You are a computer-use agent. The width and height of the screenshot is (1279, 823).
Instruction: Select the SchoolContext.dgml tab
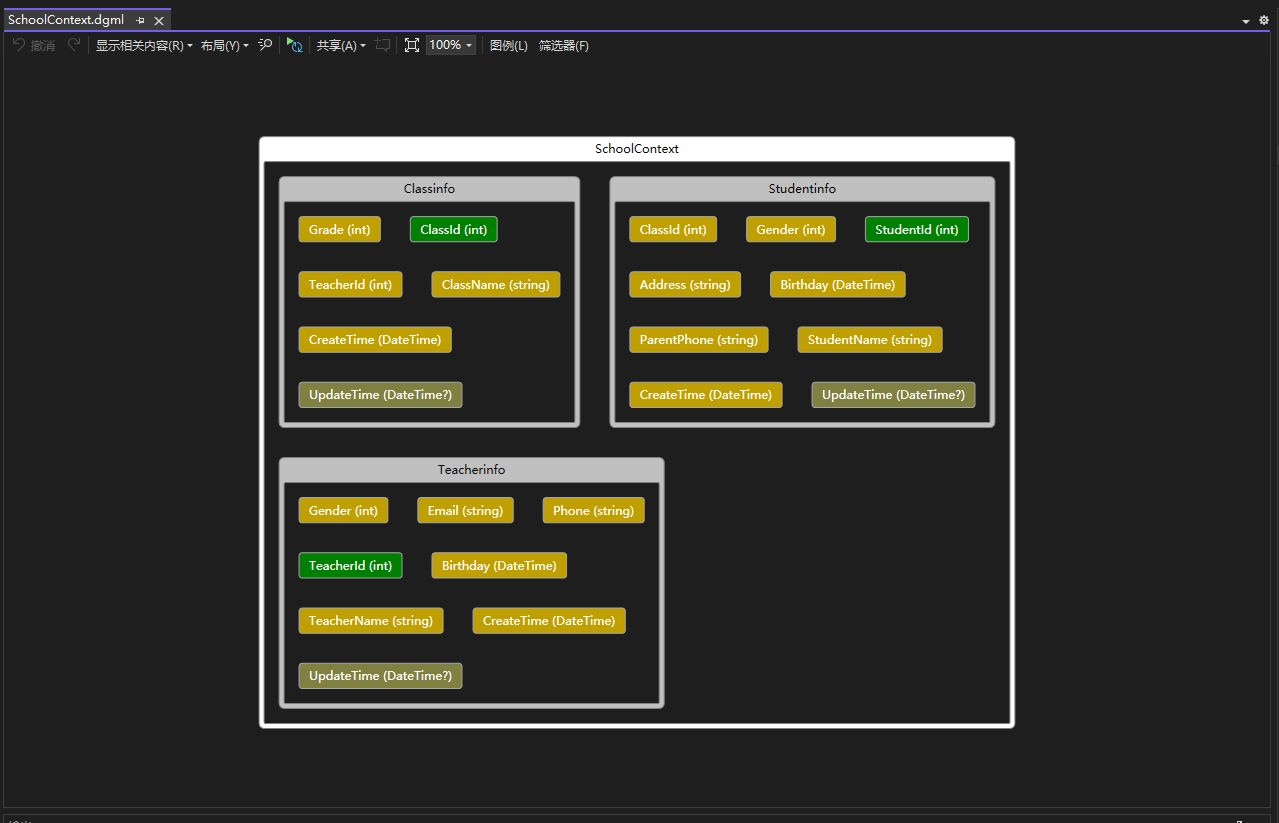pyautogui.click(x=66, y=20)
